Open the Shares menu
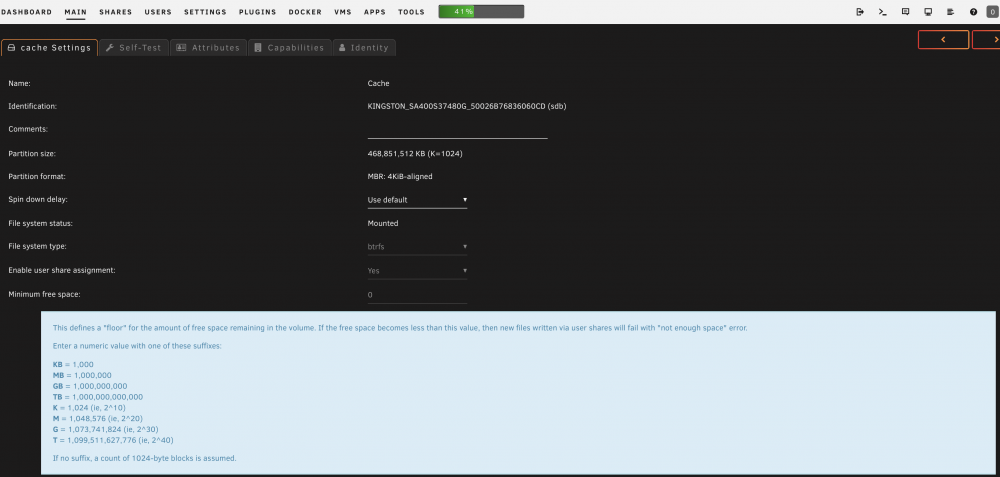Viewport: 1000px width, 477px height. click(x=115, y=12)
